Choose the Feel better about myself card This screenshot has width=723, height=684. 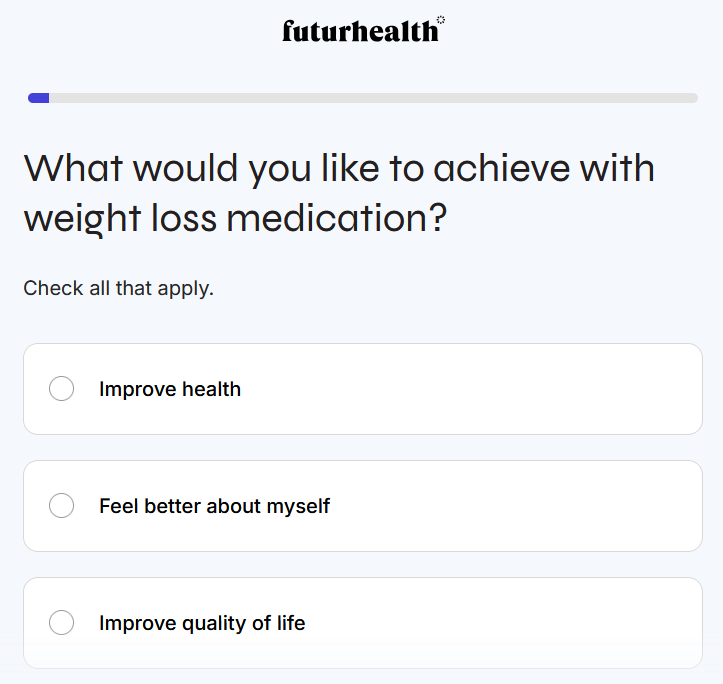click(x=500, y=506)
